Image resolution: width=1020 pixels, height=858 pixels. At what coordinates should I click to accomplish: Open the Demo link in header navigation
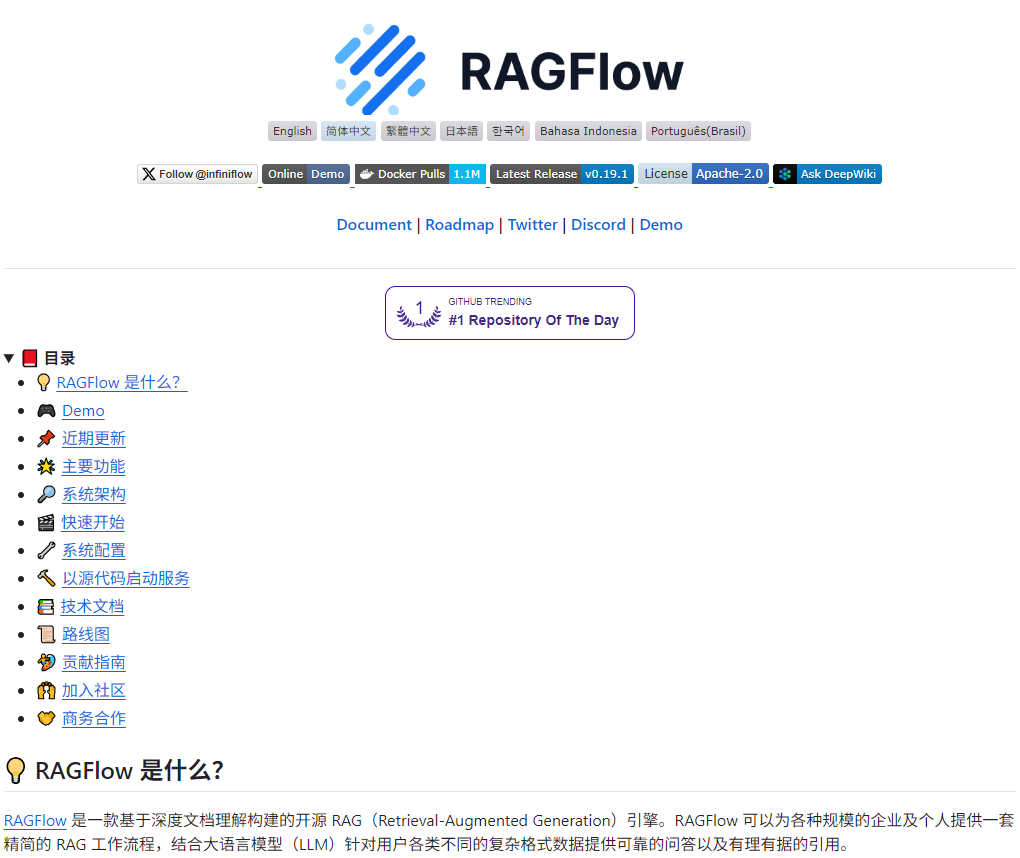(x=661, y=224)
